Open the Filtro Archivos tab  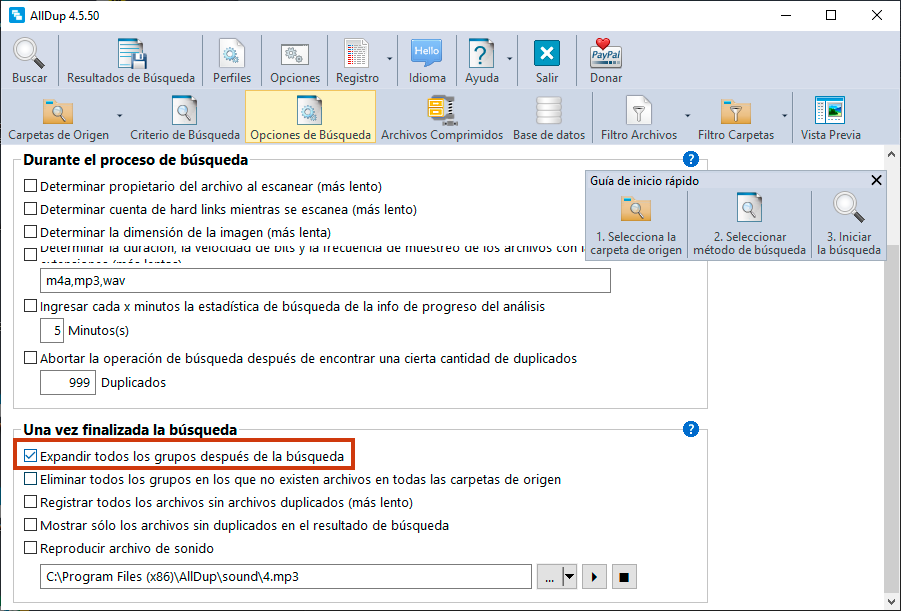[x=638, y=118]
